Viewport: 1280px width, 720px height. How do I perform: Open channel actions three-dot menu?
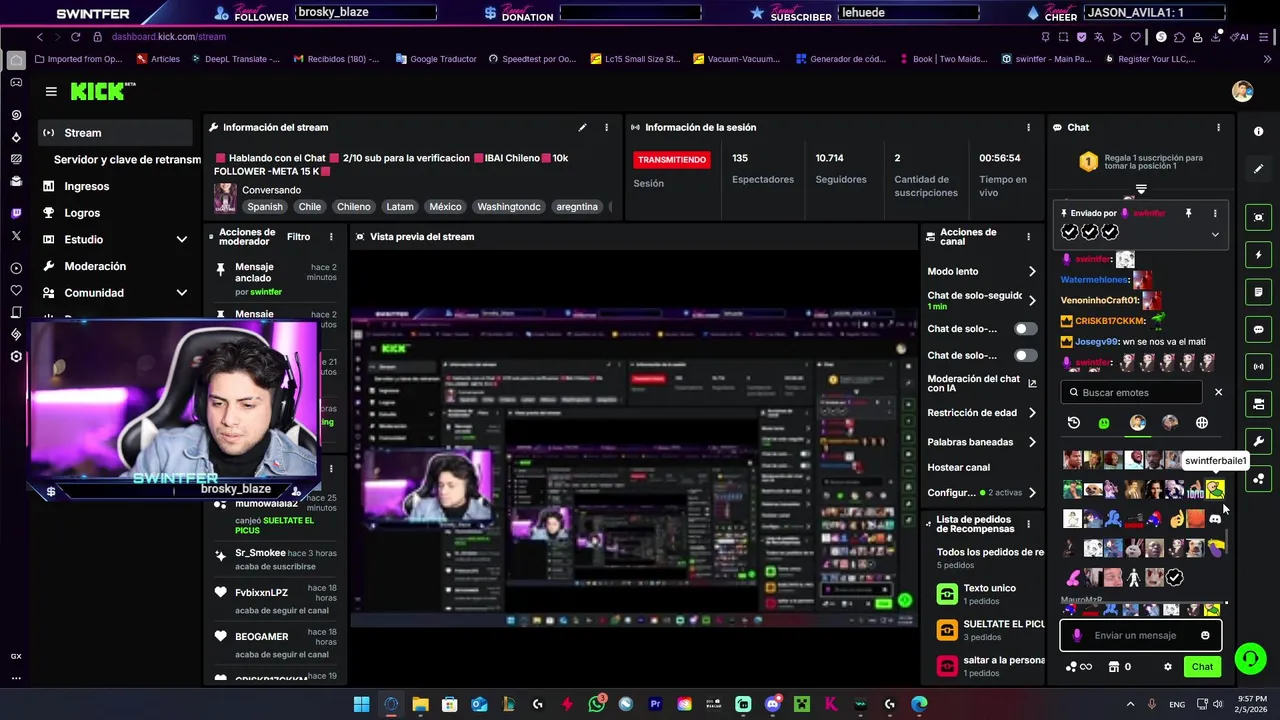tap(1028, 237)
